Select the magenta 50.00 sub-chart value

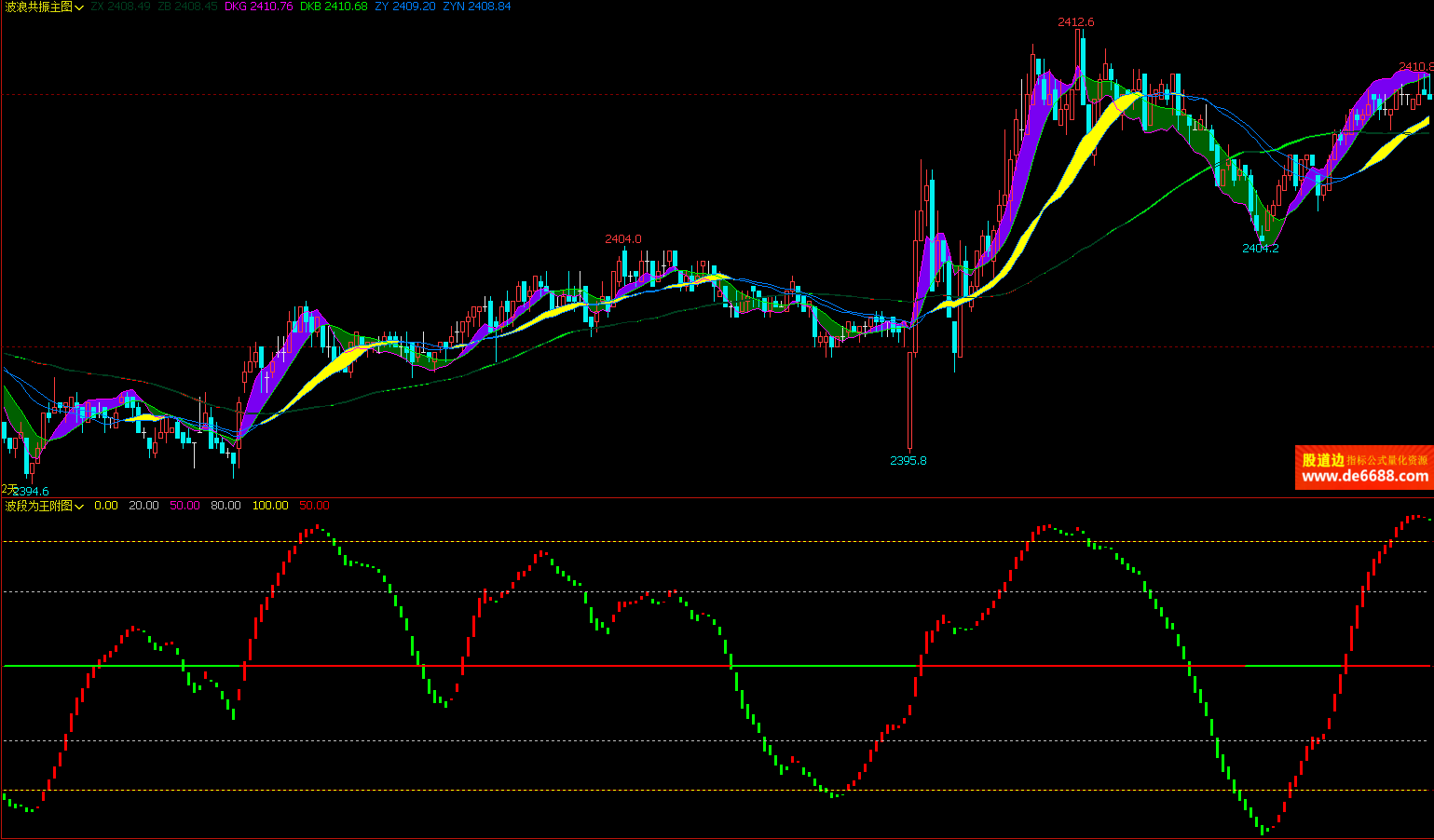(x=184, y=506)
